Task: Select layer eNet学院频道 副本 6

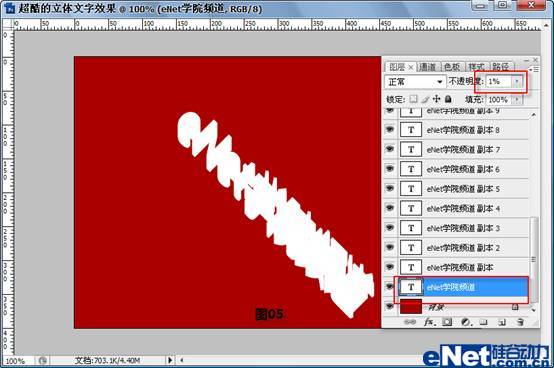Action: coord(463,170)
